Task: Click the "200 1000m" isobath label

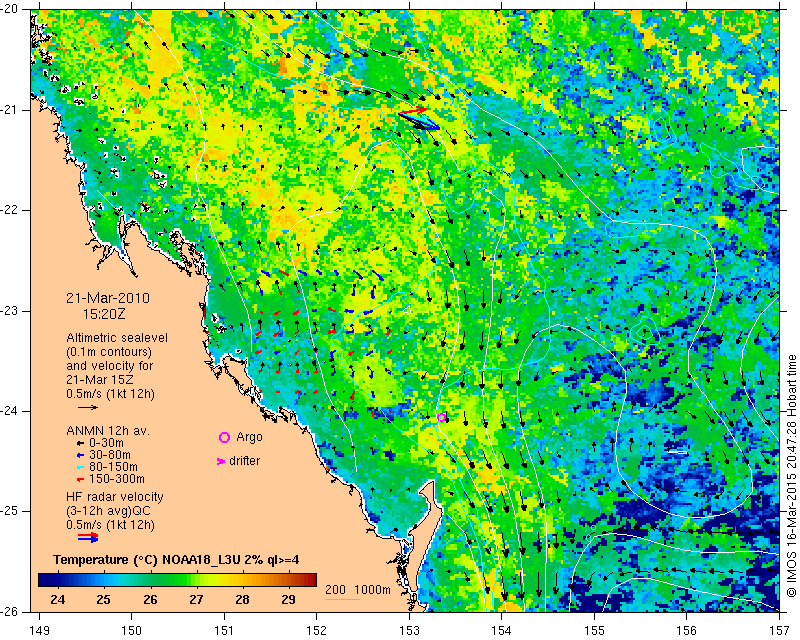Action: (358, 590)
